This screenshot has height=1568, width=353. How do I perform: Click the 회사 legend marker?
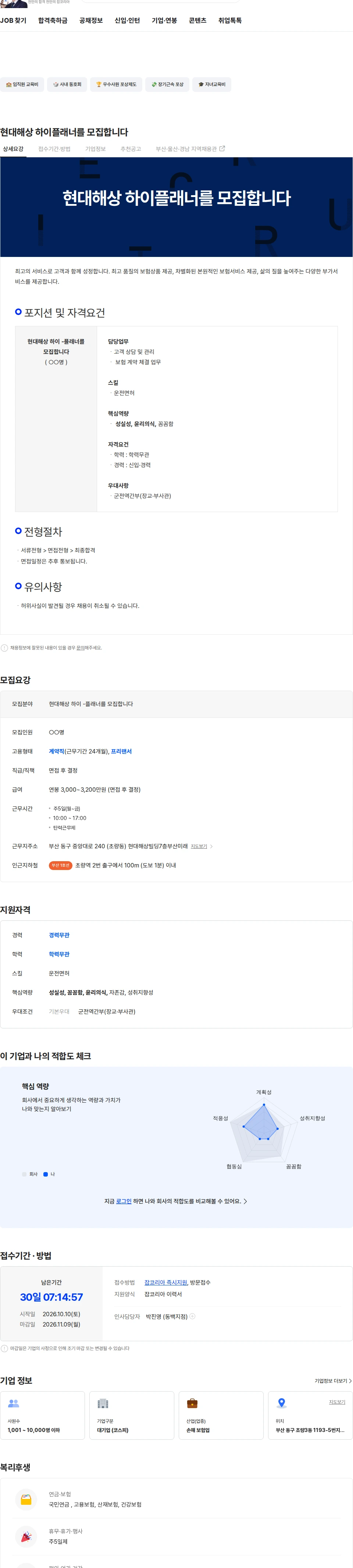(x=24, y=1174)
